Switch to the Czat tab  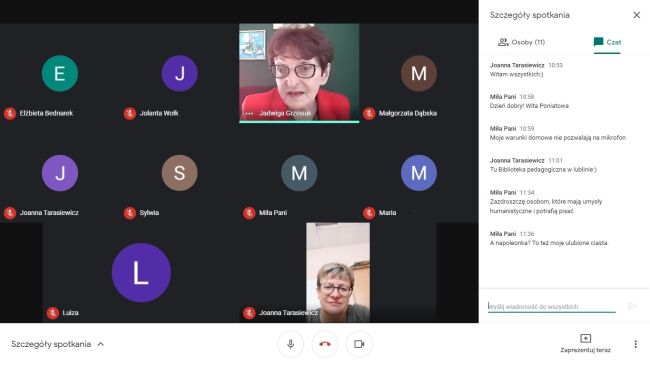(x=607, y=42)
